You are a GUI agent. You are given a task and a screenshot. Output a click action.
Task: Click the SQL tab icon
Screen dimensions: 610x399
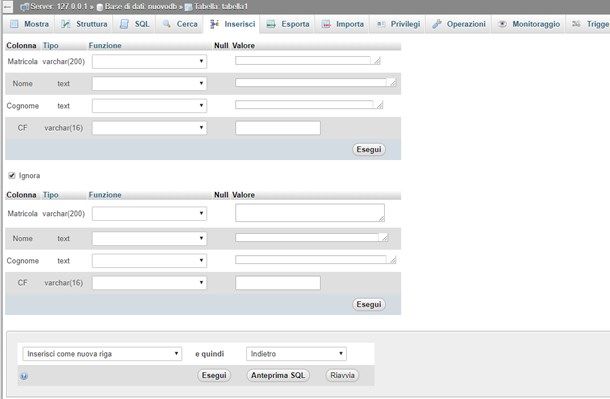(124, 24)
